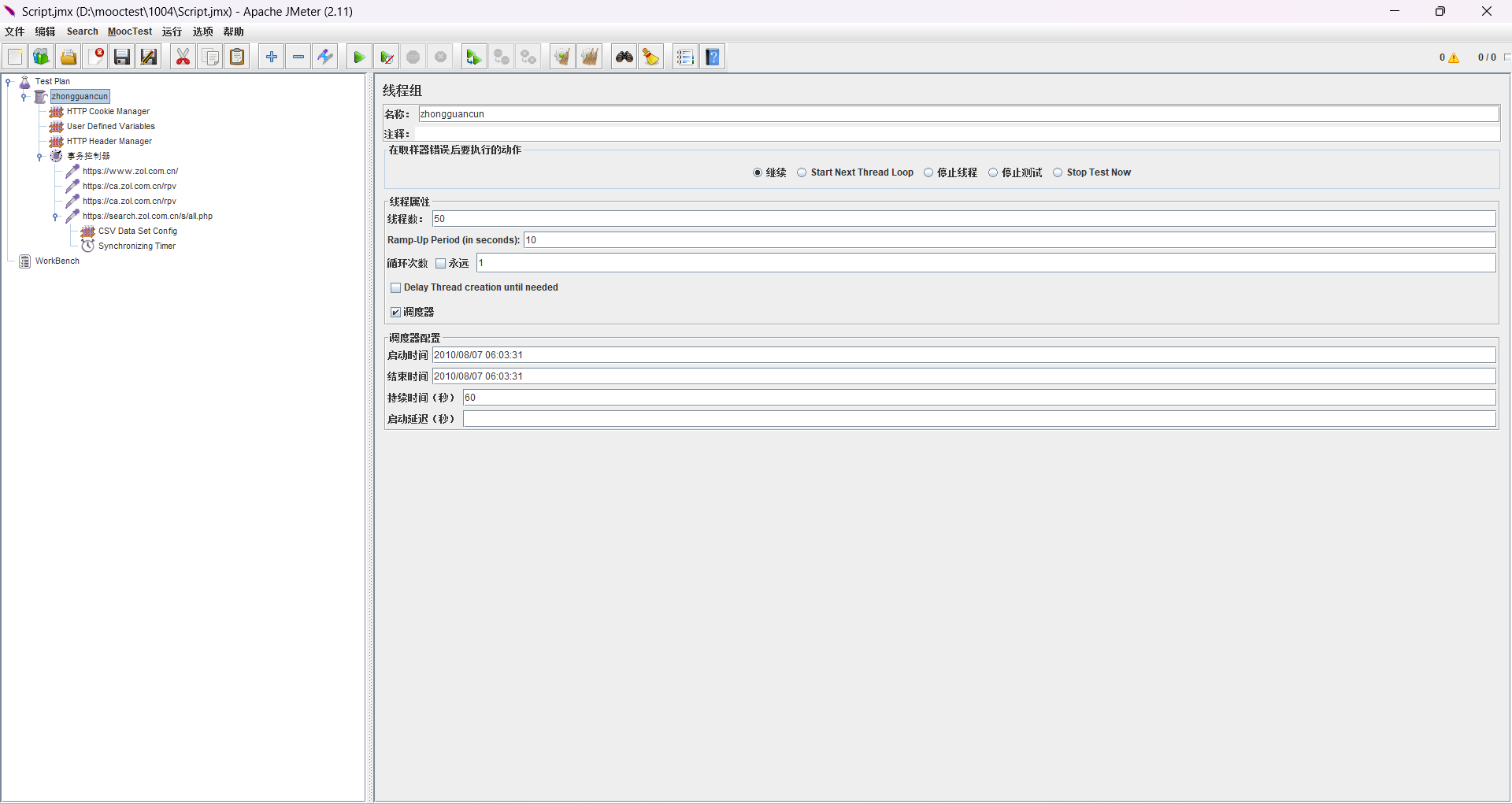Screen dimensions: 1512x804
Task: Start the test with green play icon
Action: click(359, 57)
